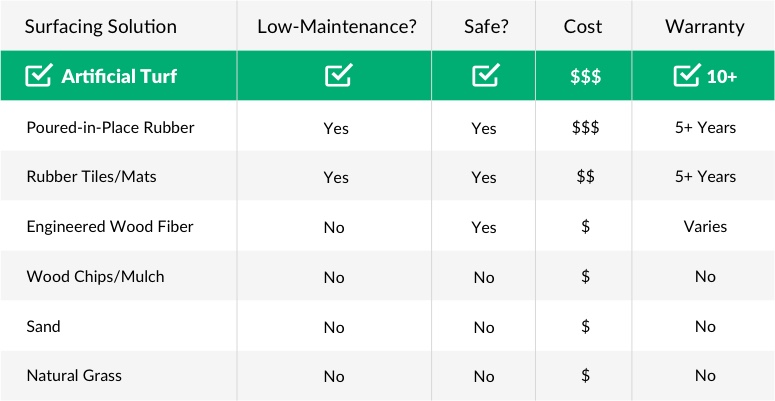Select the Surfacing Solution column header
The image size is (775, 401).
(x=101, y=26)
